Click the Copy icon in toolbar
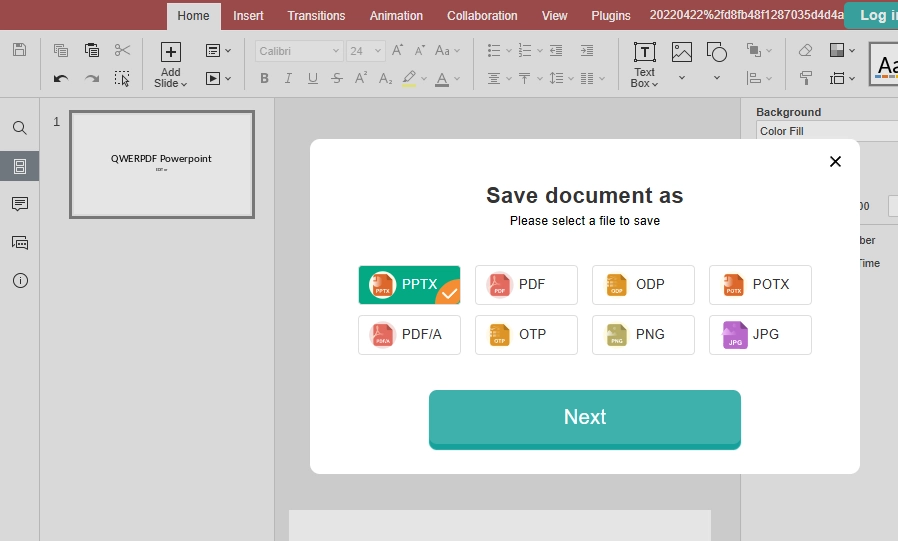898x541 pixels. (x=61, y=50)
